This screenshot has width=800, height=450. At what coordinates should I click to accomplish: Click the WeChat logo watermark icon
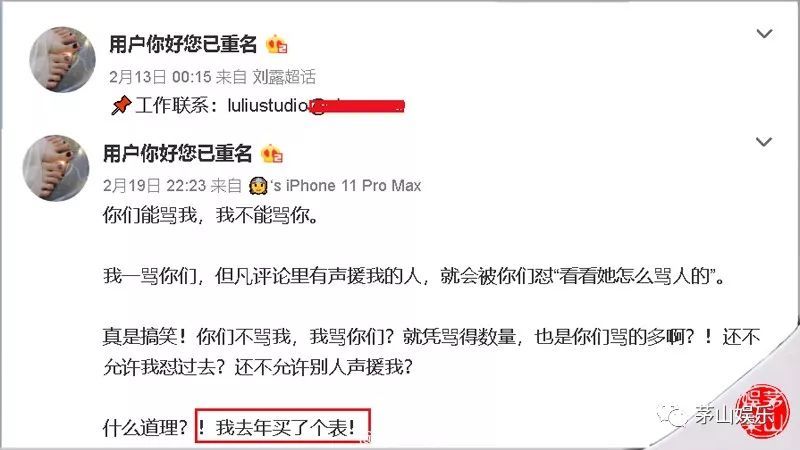click(671, 416)
